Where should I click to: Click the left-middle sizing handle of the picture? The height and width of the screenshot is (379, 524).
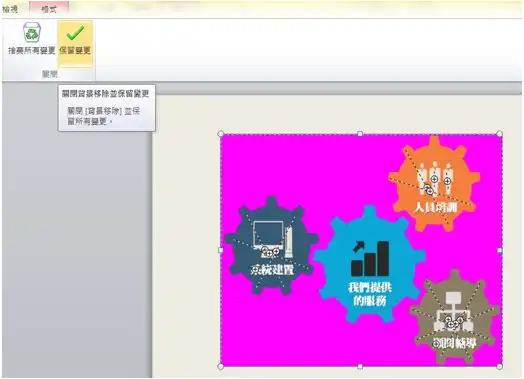point(221,250)
